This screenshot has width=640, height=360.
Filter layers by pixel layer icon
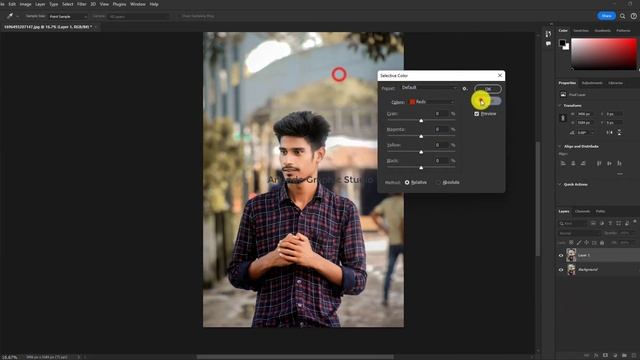pos(593,223)
